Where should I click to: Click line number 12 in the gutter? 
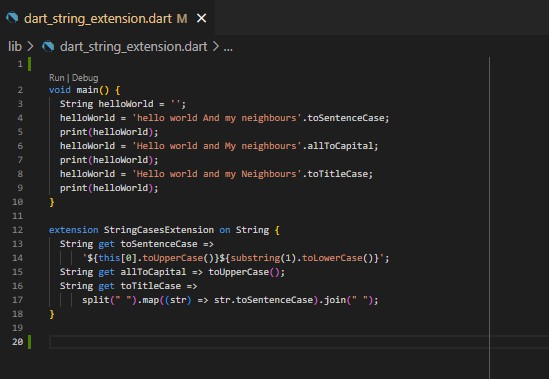18,230
